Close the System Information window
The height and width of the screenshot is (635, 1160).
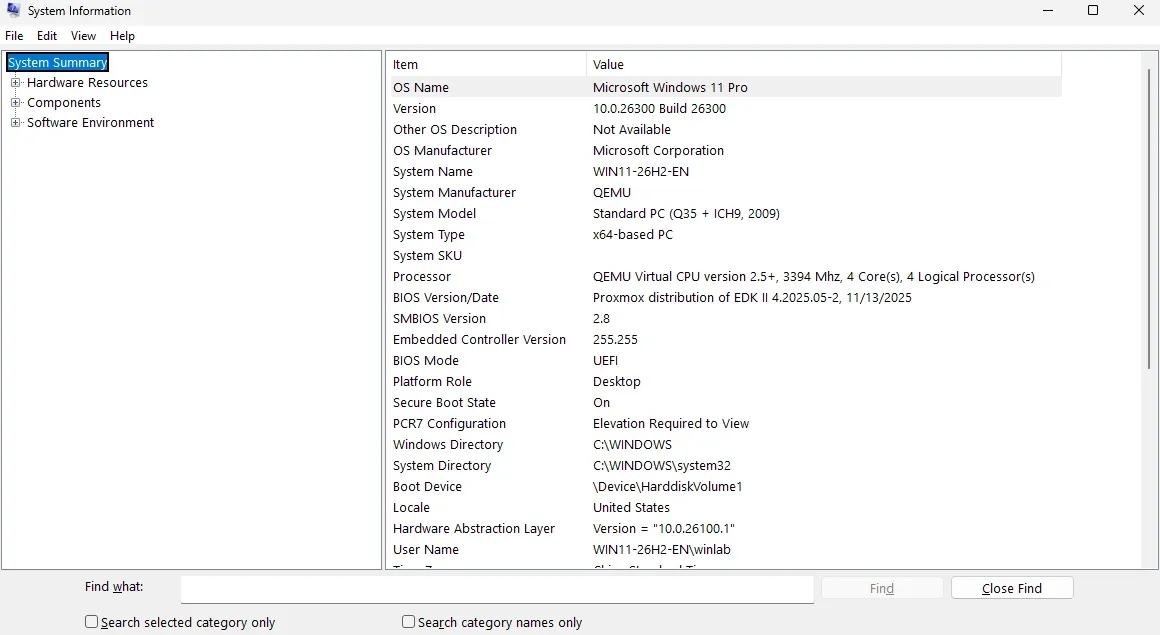[1139, 10]
